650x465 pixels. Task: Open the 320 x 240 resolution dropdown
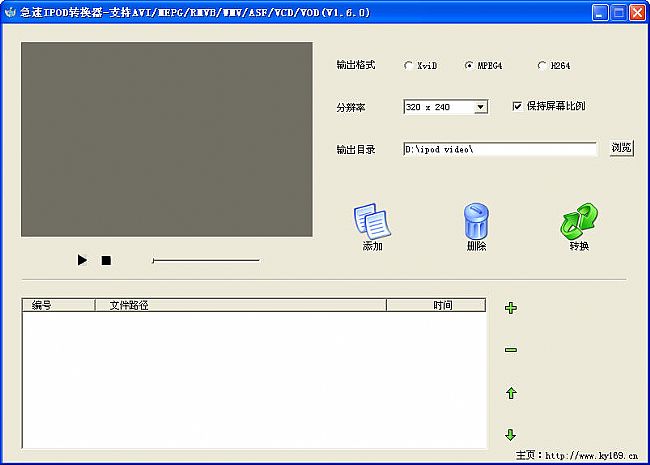(480, 107)
